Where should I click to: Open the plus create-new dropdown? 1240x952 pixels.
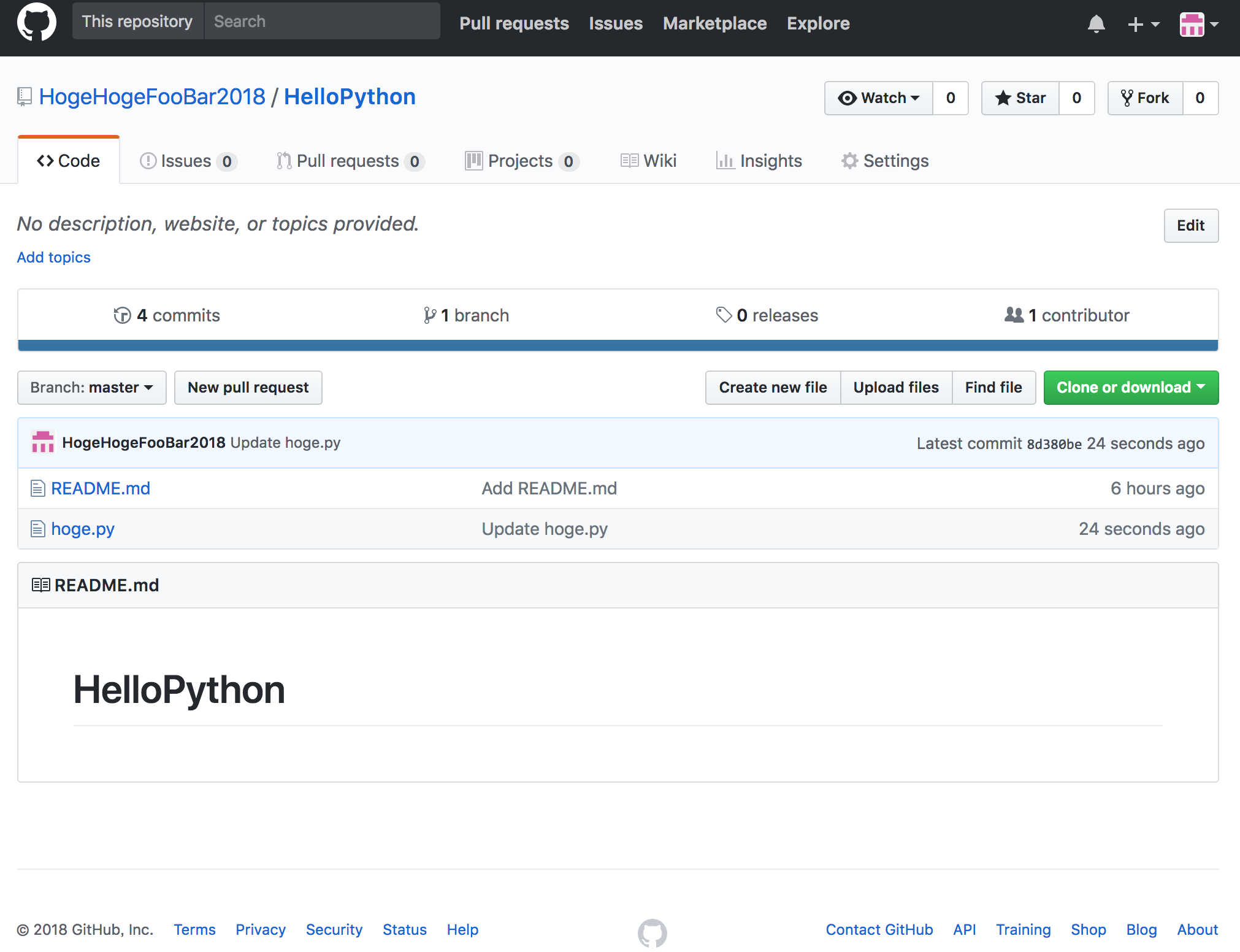pos(1143,24)
